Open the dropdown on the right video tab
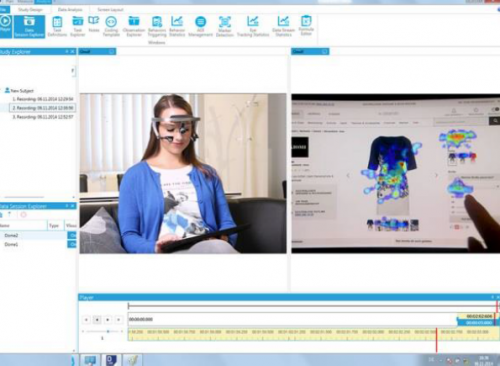The width and height of the screenshot is (500, 366). (x=324, y=51)
